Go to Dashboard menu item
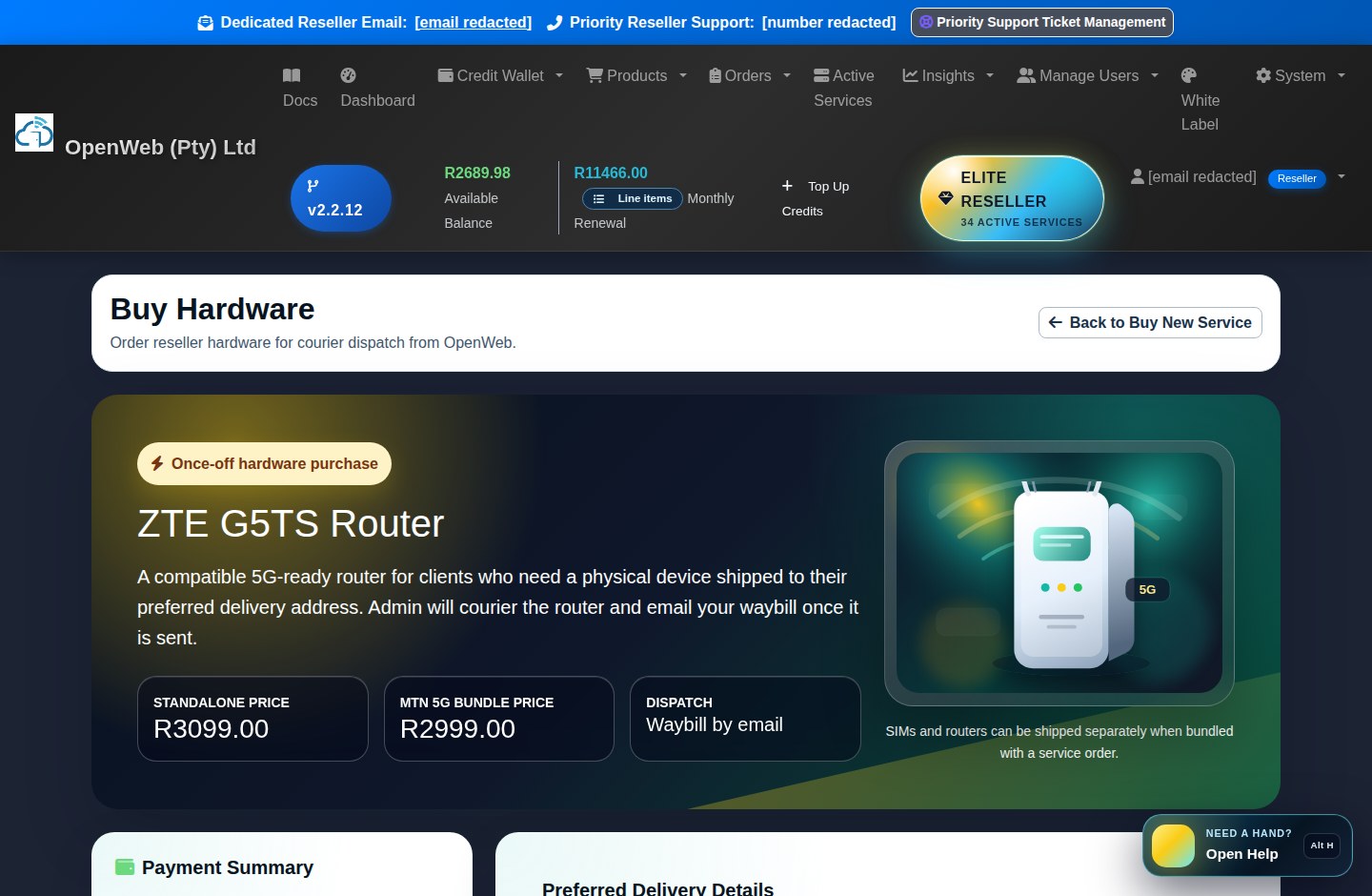Screen dimensions: 1372x896 pos(377,88)
